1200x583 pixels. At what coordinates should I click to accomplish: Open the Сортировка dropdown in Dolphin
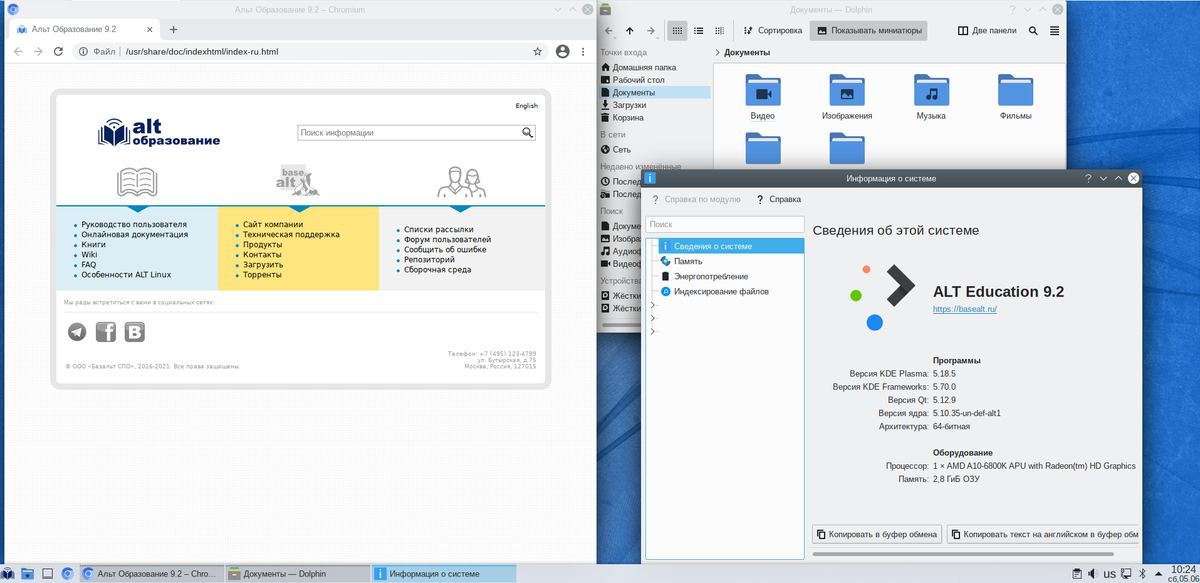point(772,31)
